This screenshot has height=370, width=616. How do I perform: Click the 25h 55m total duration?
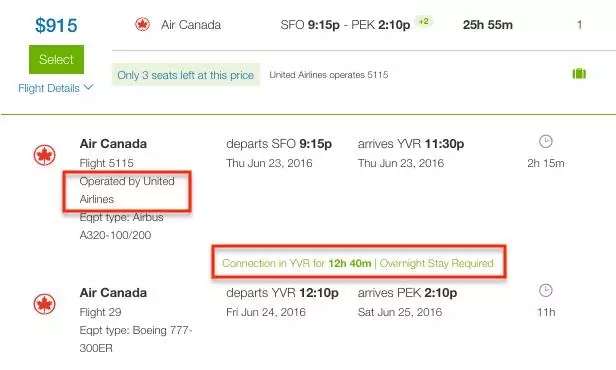pos(488,25)
